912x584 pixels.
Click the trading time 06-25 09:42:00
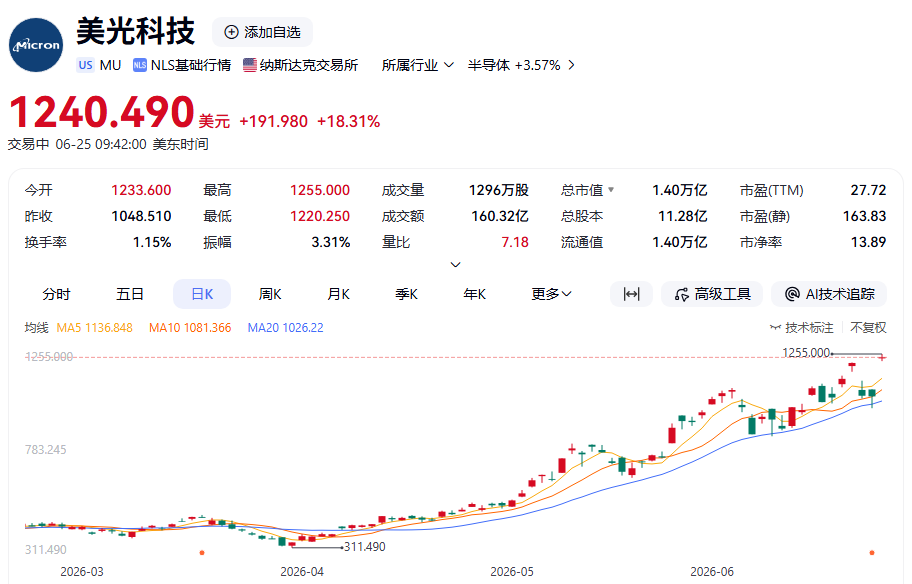pyautogui.click(x=101, y=144)
